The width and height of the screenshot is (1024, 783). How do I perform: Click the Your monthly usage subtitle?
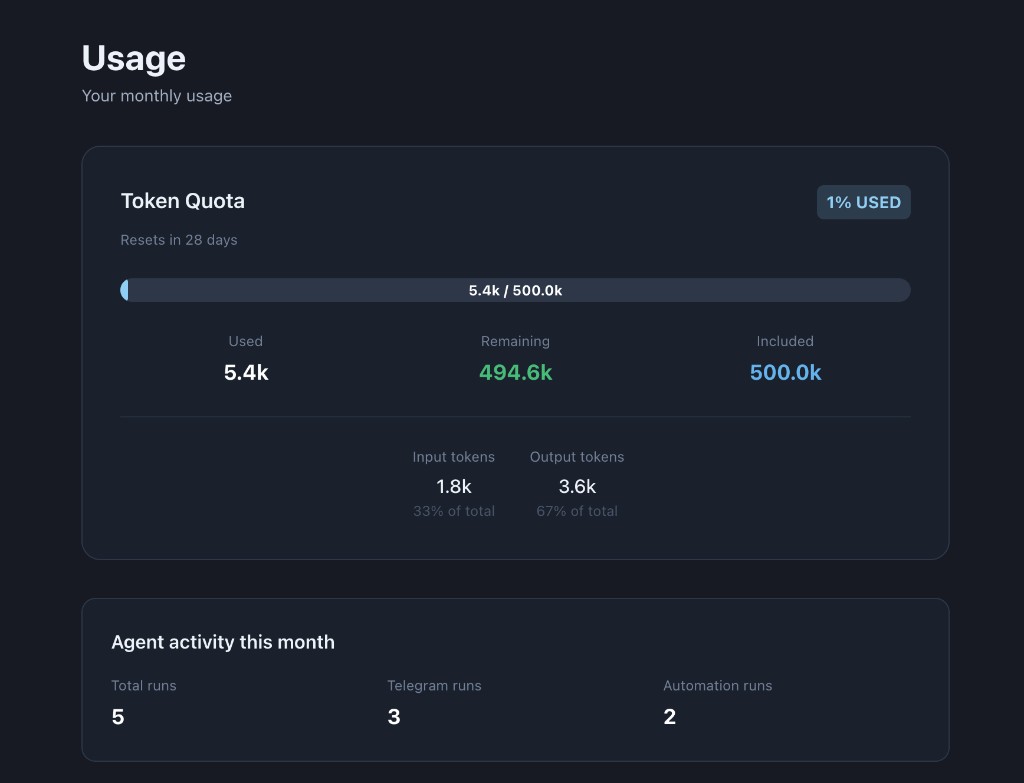tap(157, 96)
